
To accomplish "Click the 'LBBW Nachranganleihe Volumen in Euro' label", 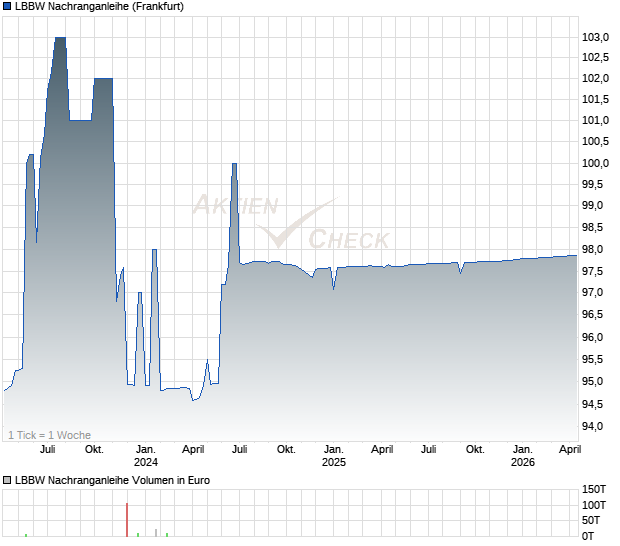I will click(112, 480).
